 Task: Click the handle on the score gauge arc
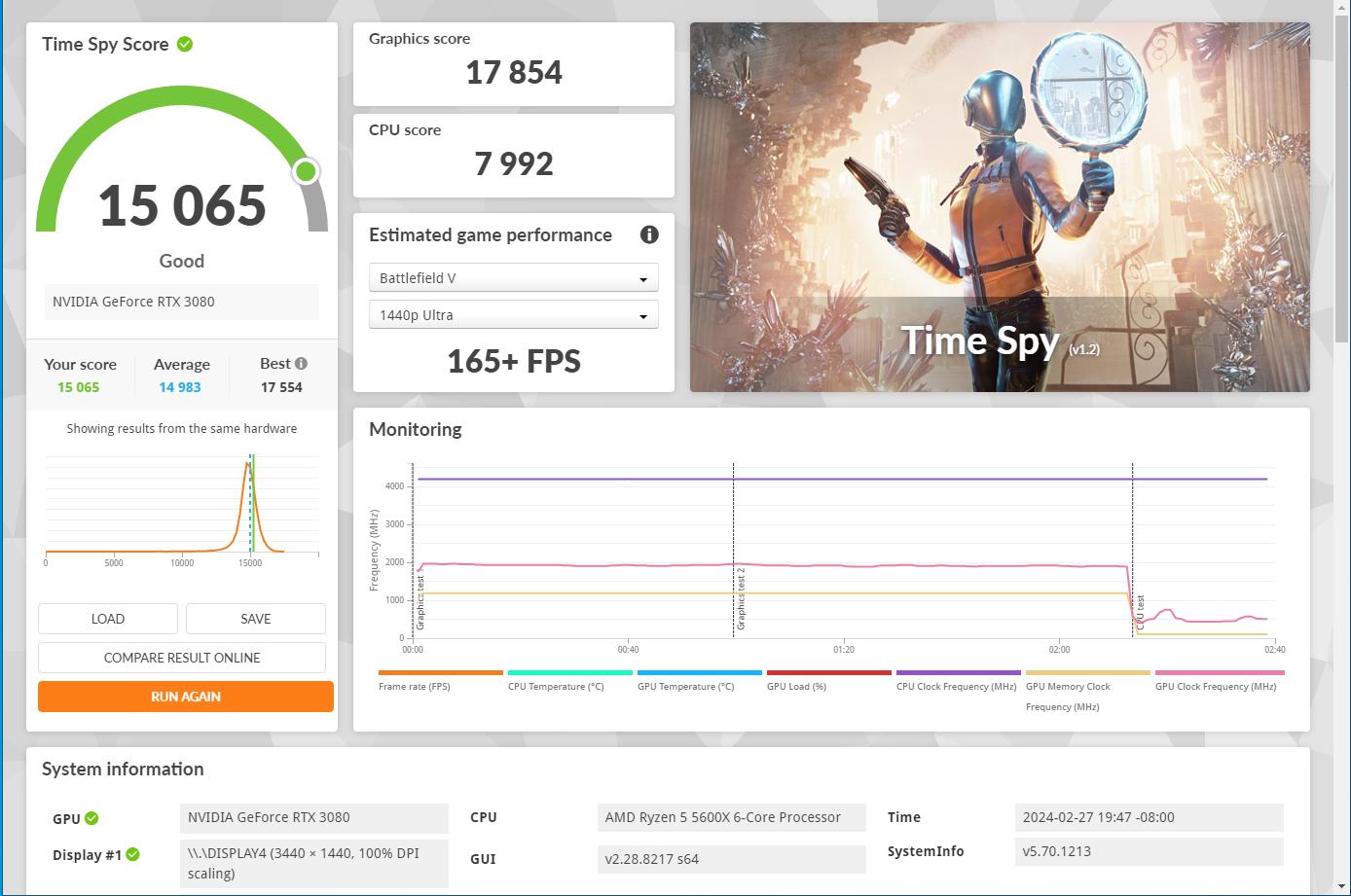coord(306,171)
